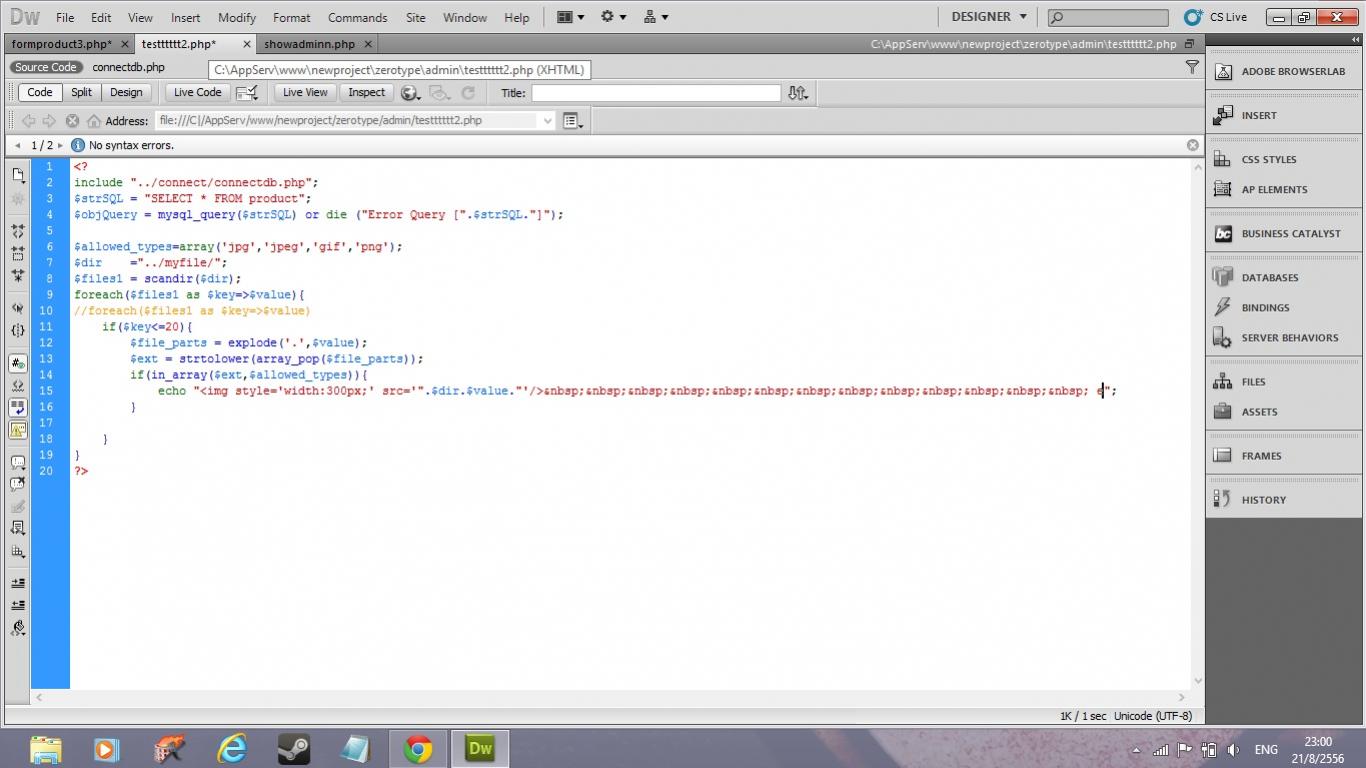
Task: Open related file connectdb.php
Action: 128,67
